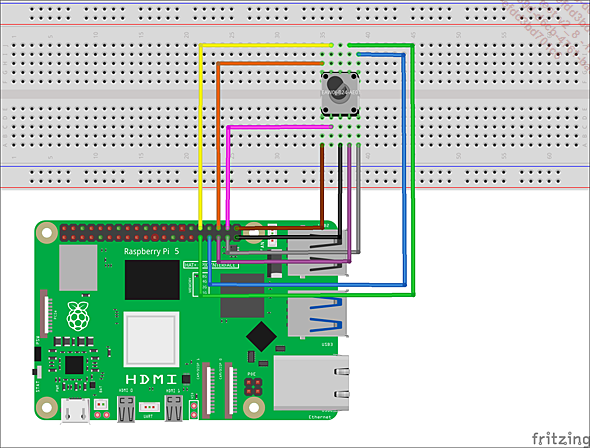
Task: Select the Raspberry Pi logo on board
Action: [x=78, y=316]
